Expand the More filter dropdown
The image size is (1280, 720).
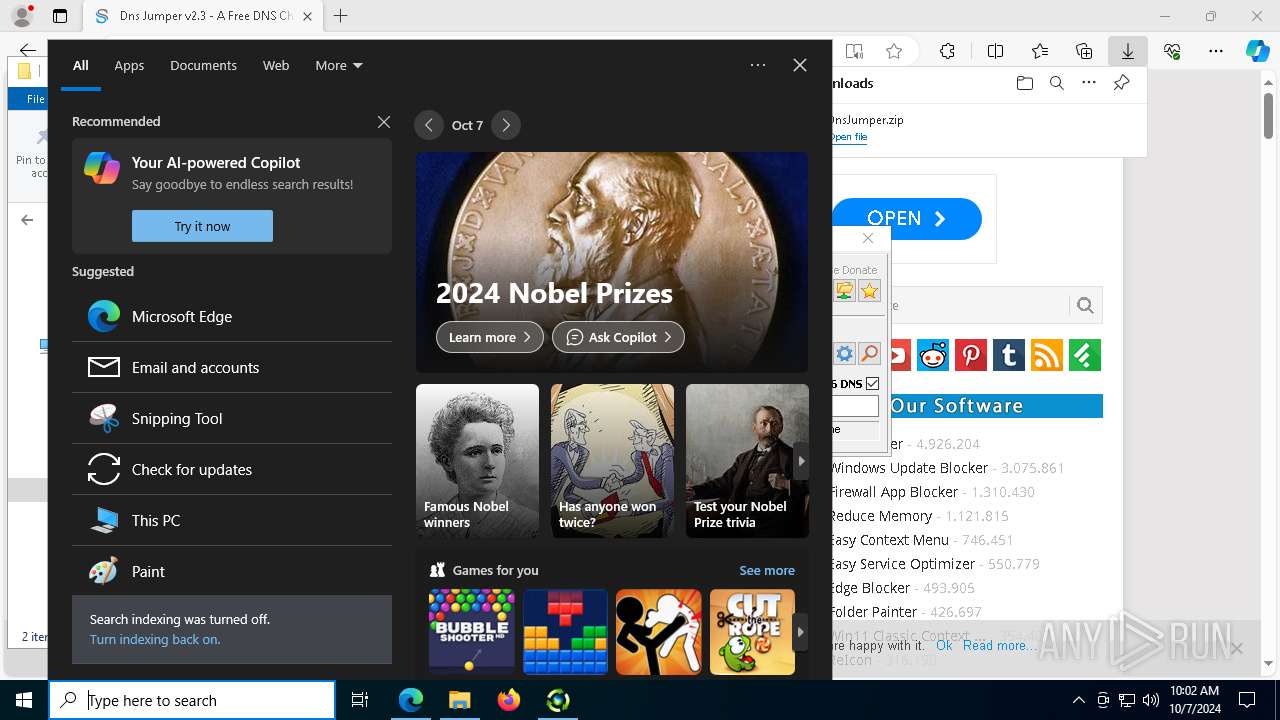click(x=338, y=65)
